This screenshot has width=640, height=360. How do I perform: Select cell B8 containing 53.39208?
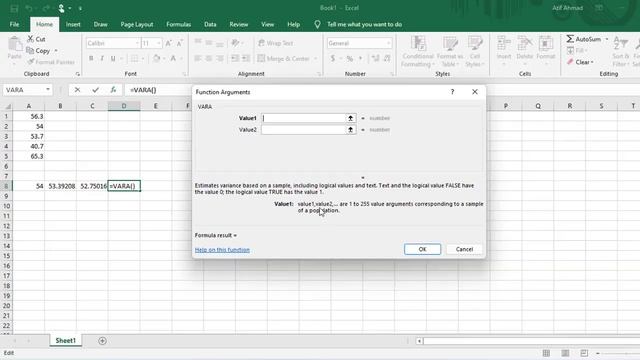point(60,186)
